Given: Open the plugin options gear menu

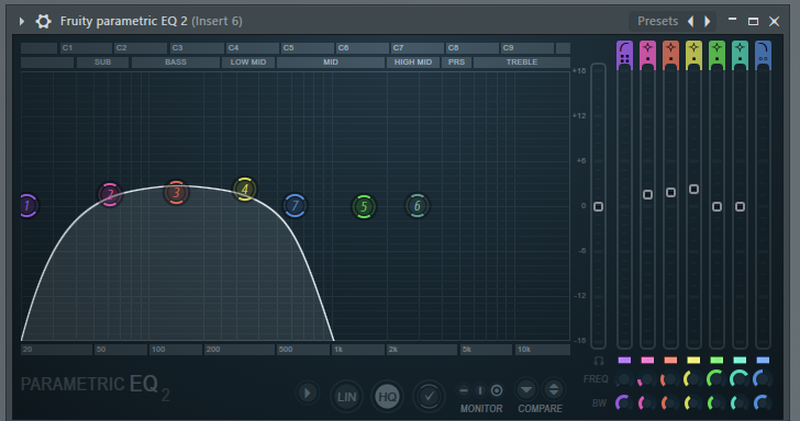Looking at the screenshot, I should [x=43, y=21].
